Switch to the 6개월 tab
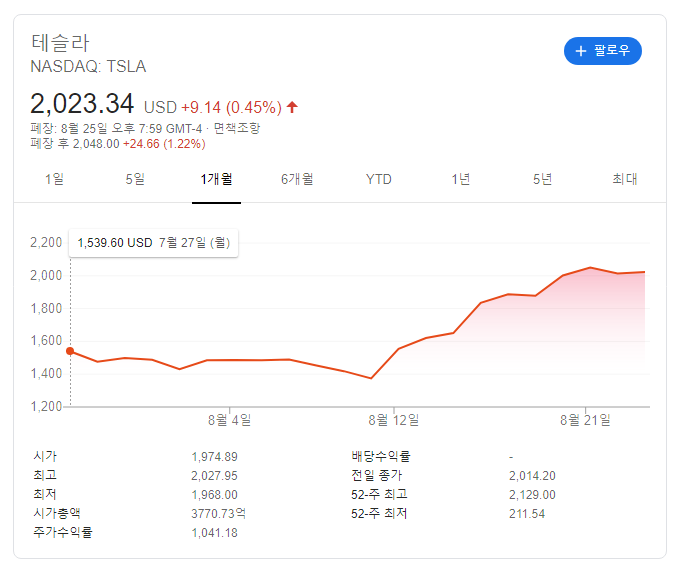The height and width of the screenshot is (567, 675). 297,179
